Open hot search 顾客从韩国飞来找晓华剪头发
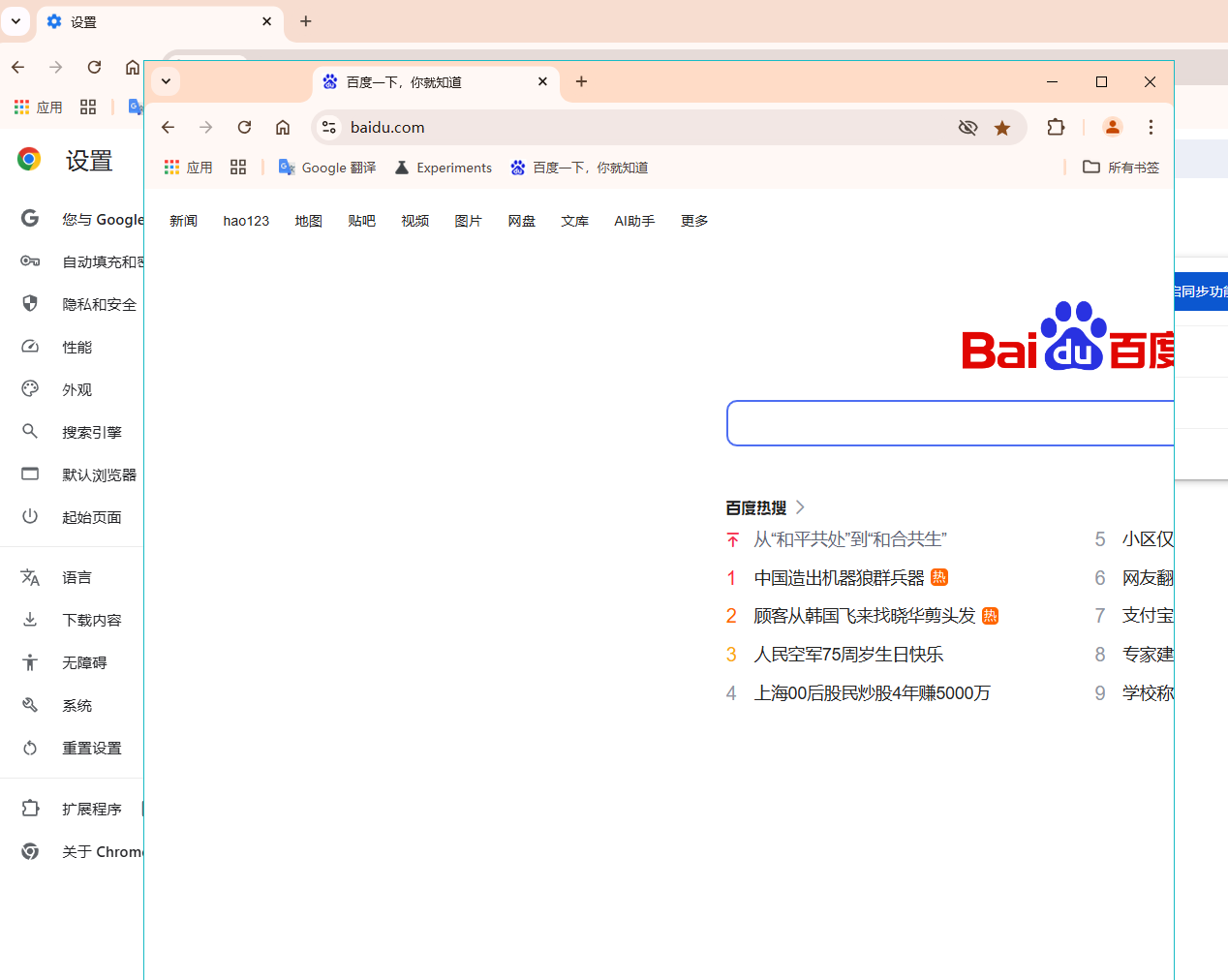 click(x=865, y=616)
